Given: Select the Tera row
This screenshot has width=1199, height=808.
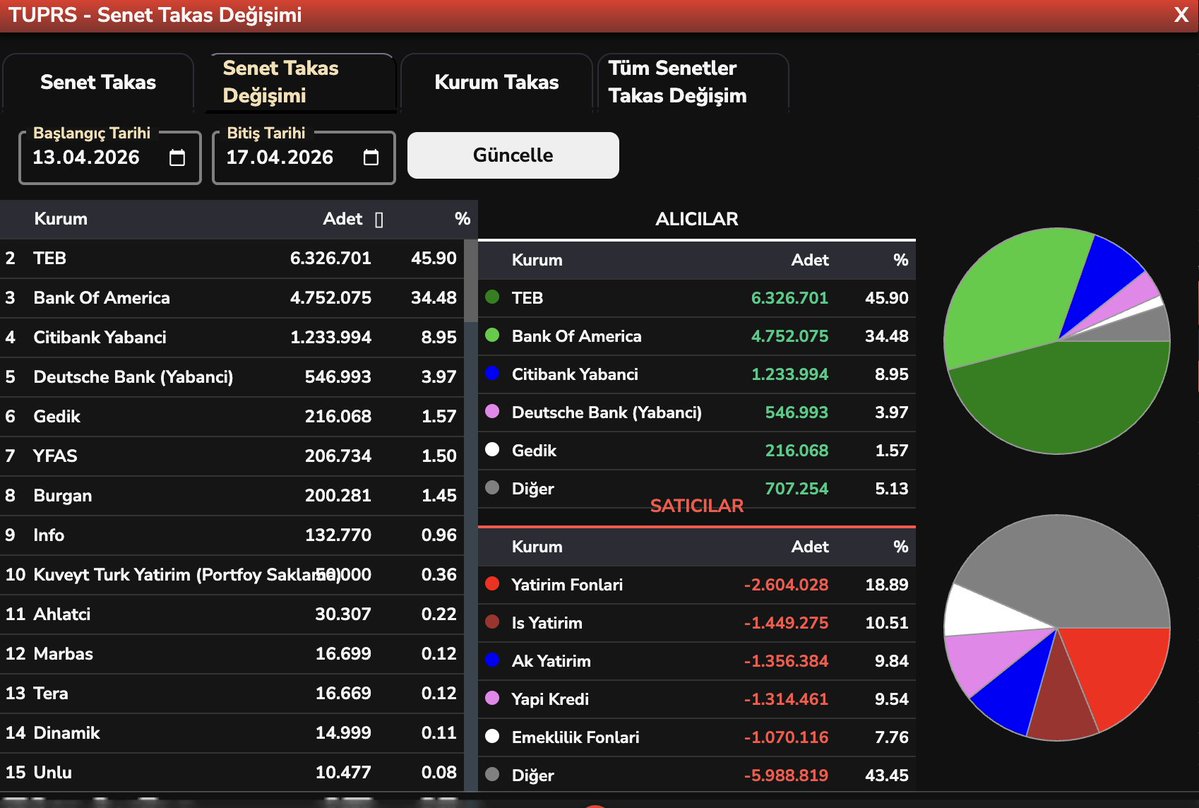Looking at the screenshot, I should 232,693.
